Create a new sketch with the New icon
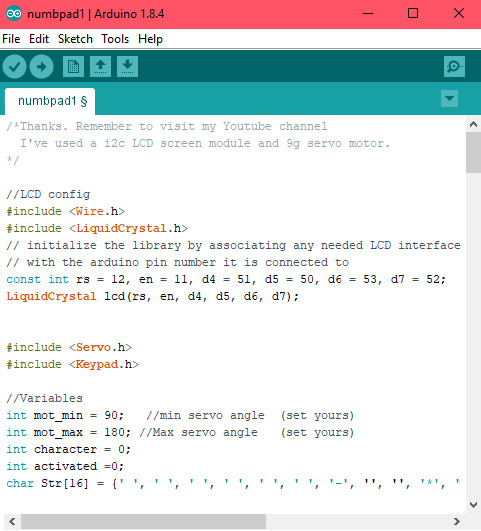This screenshot has width=481, height=531. (73, 67)
